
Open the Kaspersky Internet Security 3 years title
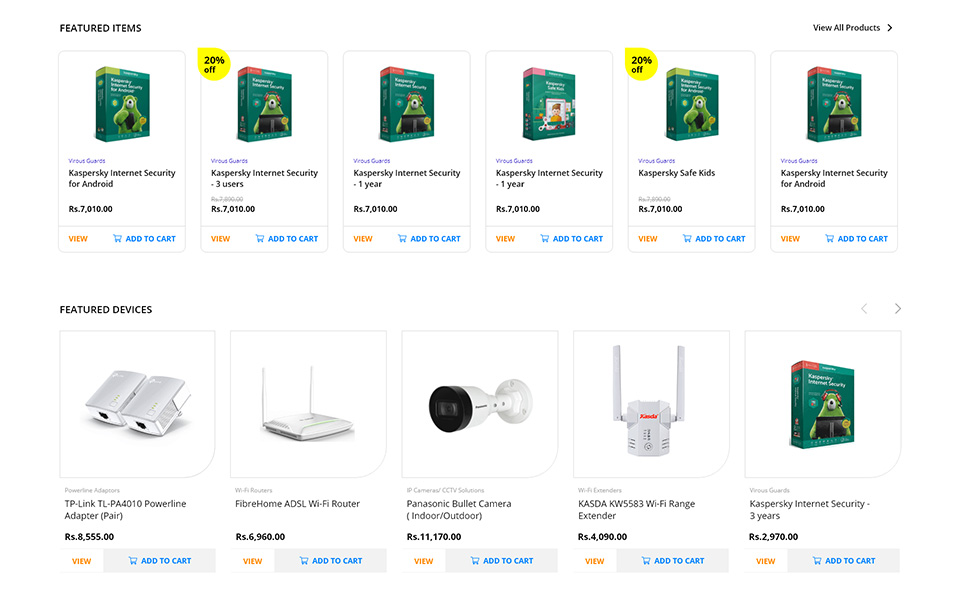point(809,509)
